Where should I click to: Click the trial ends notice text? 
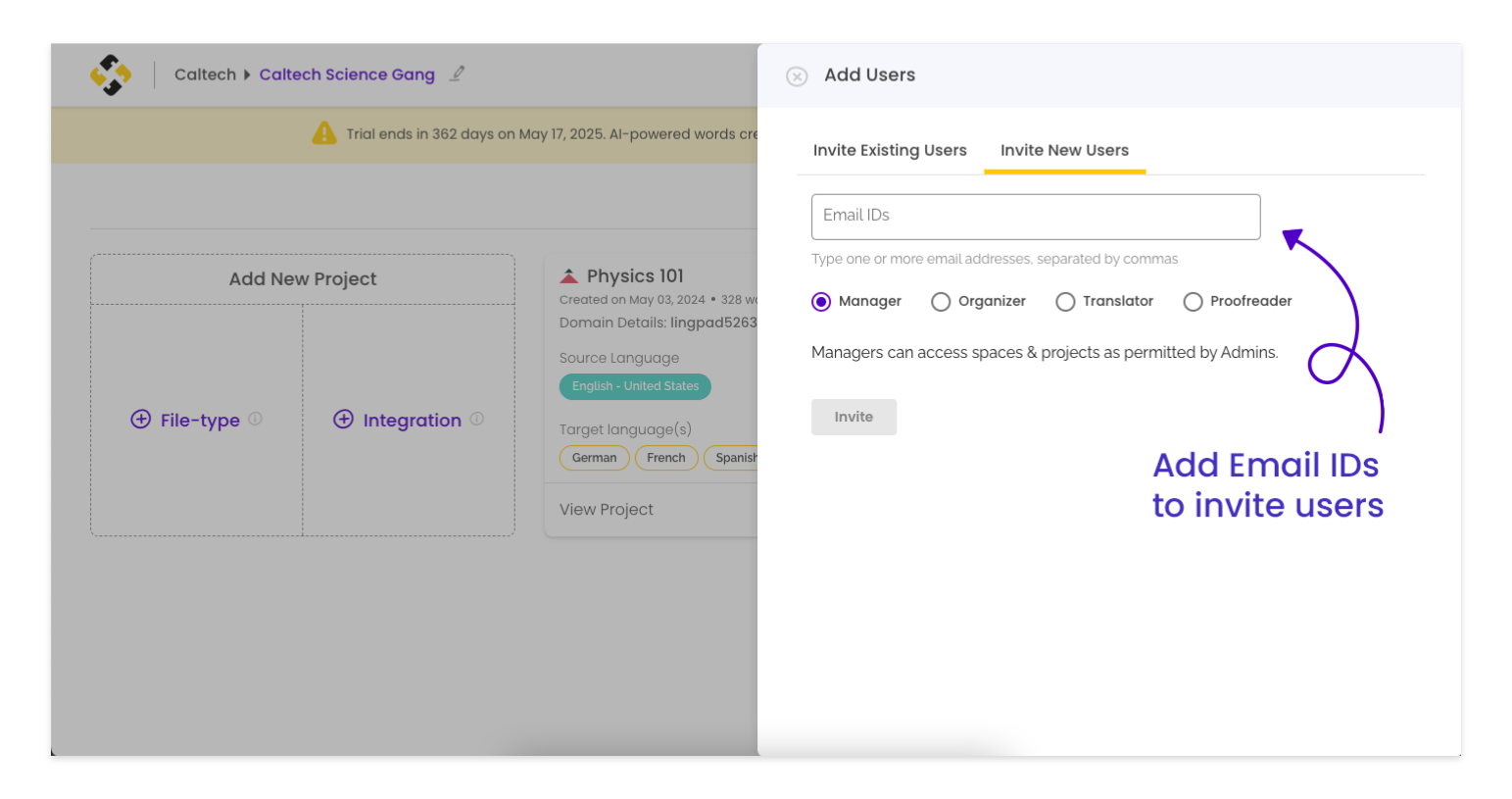[x=552, y=134]
